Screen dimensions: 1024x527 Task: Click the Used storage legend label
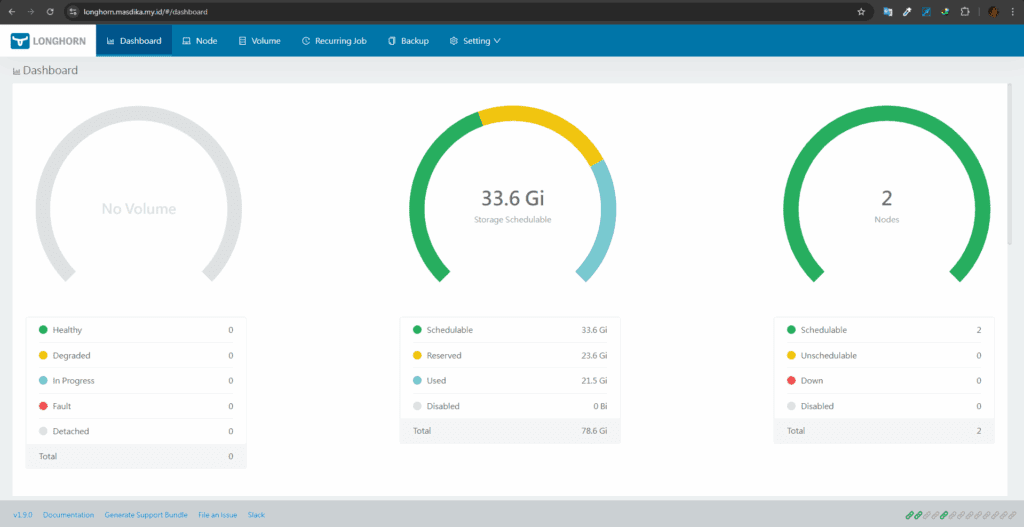click(436, 381)
